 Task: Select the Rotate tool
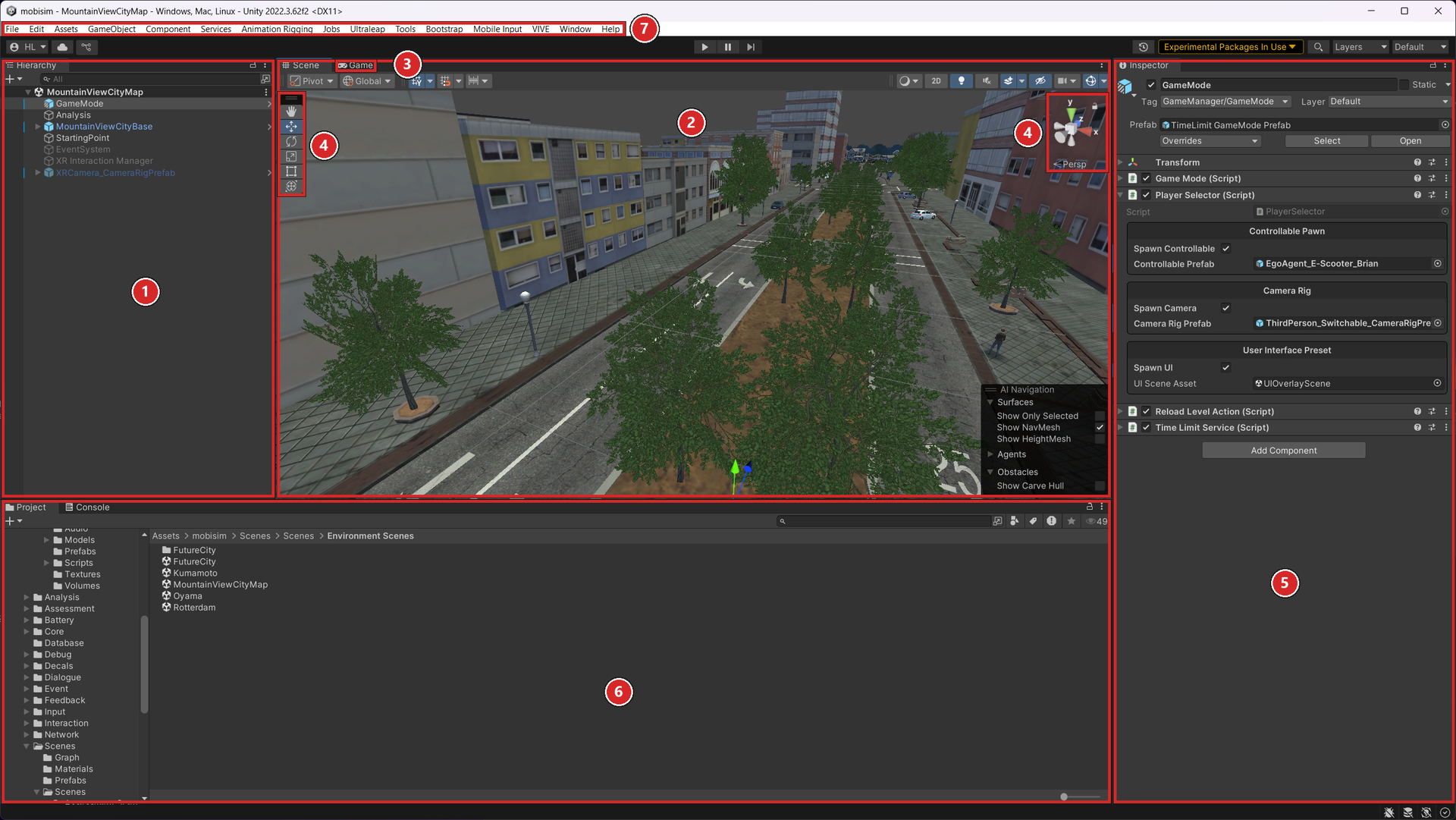(291, 142)
